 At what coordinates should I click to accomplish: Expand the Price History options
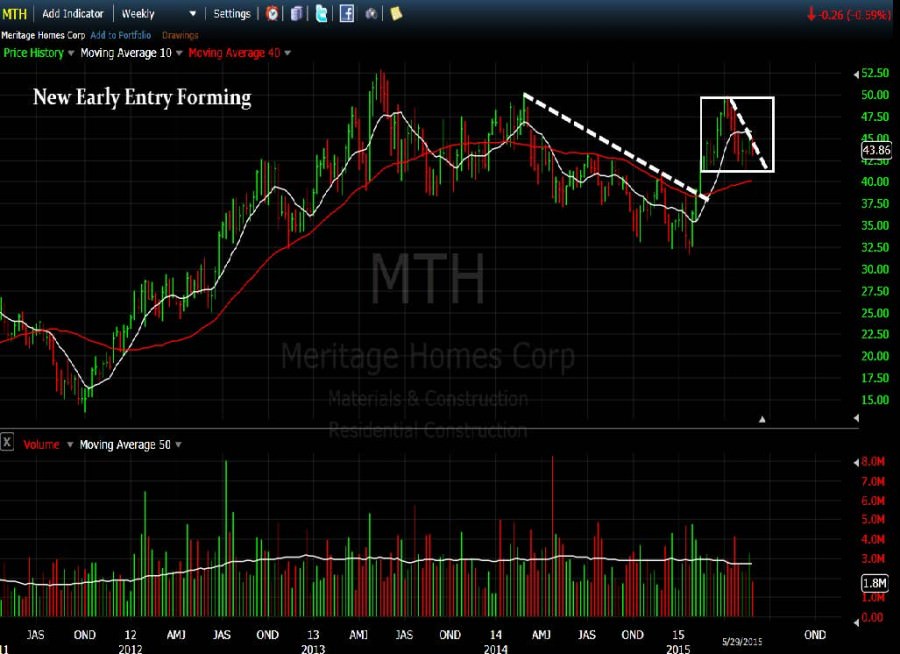[71, 53]
